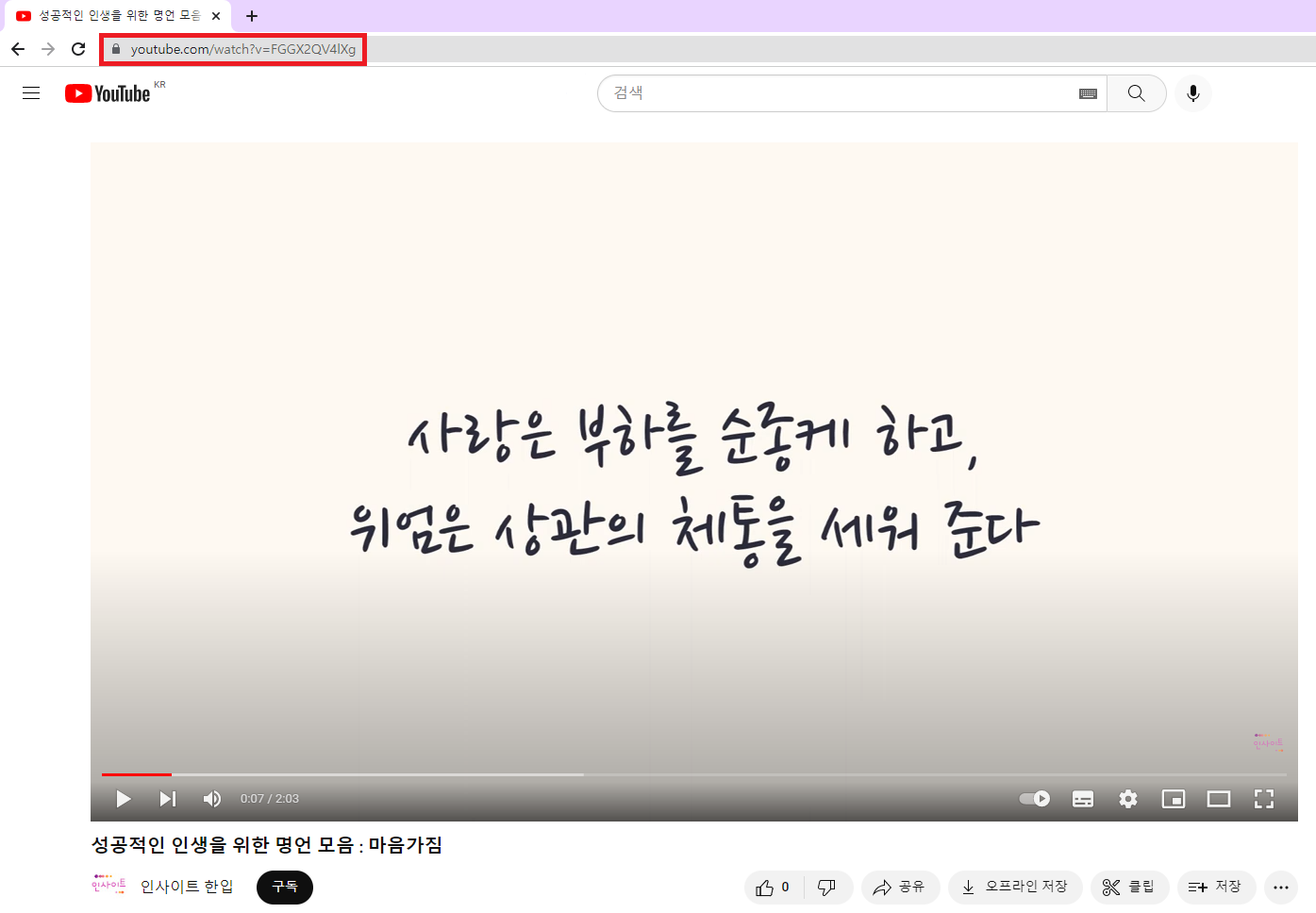
Task: Toggle autoplay switch in player controls
Action: (1034, 798)
